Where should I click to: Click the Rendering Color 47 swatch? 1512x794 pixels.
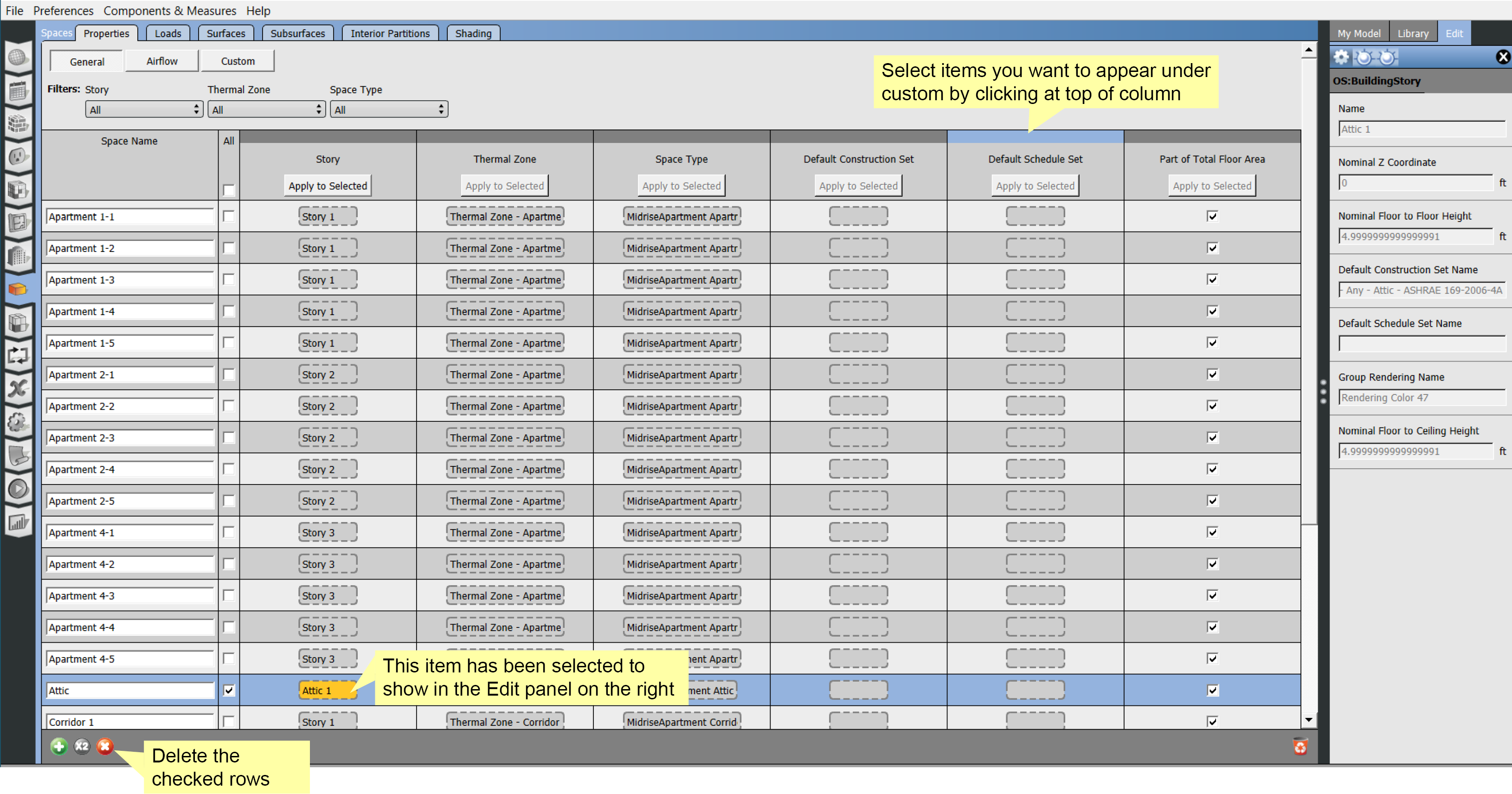pyautogui.click(x=1421, y=398)
